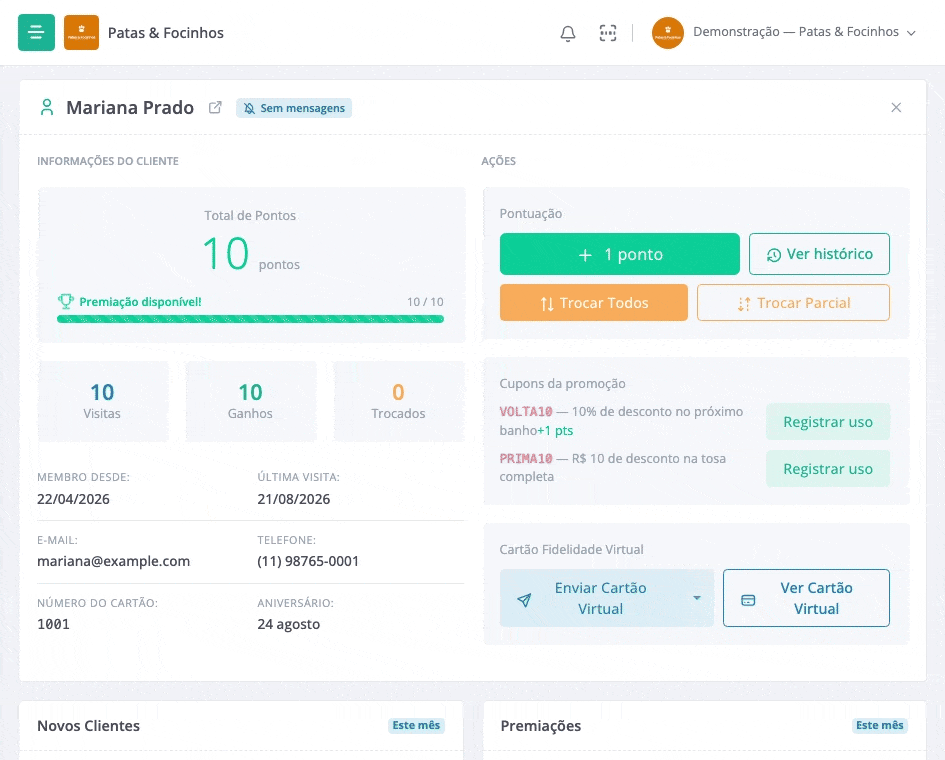This screenshot has height=760, width=945.
Task: Click Este mês badge on Novos Clientes
Action: 416,725
